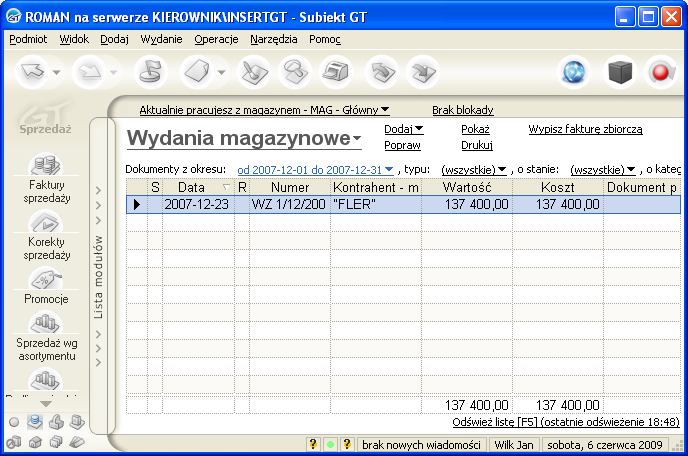The height and width of the screenshot is (456, 688).
Task: Select the blue database module icon
Action: pos(35,422)
